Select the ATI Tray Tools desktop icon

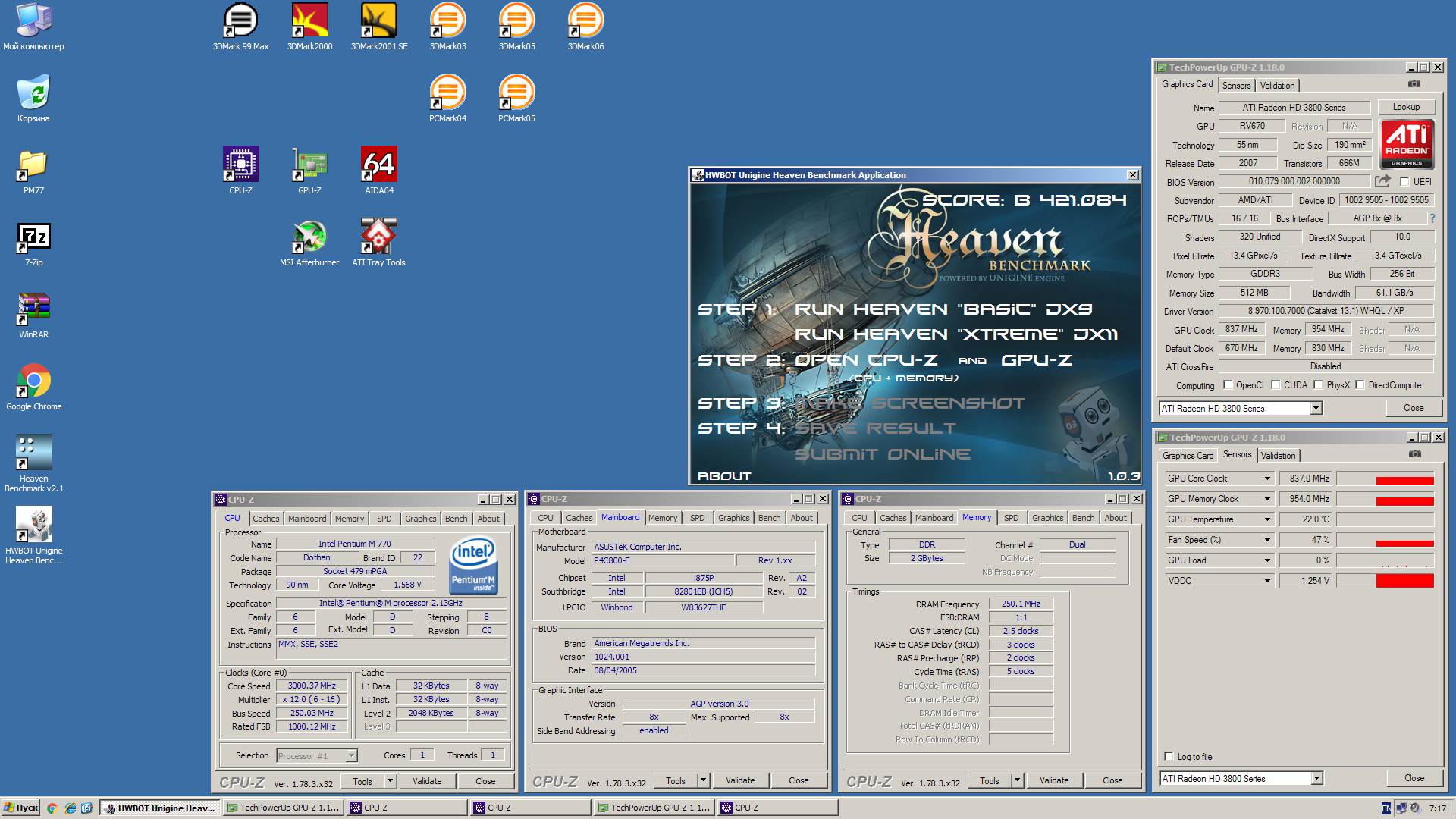click(x=378, y=243)
